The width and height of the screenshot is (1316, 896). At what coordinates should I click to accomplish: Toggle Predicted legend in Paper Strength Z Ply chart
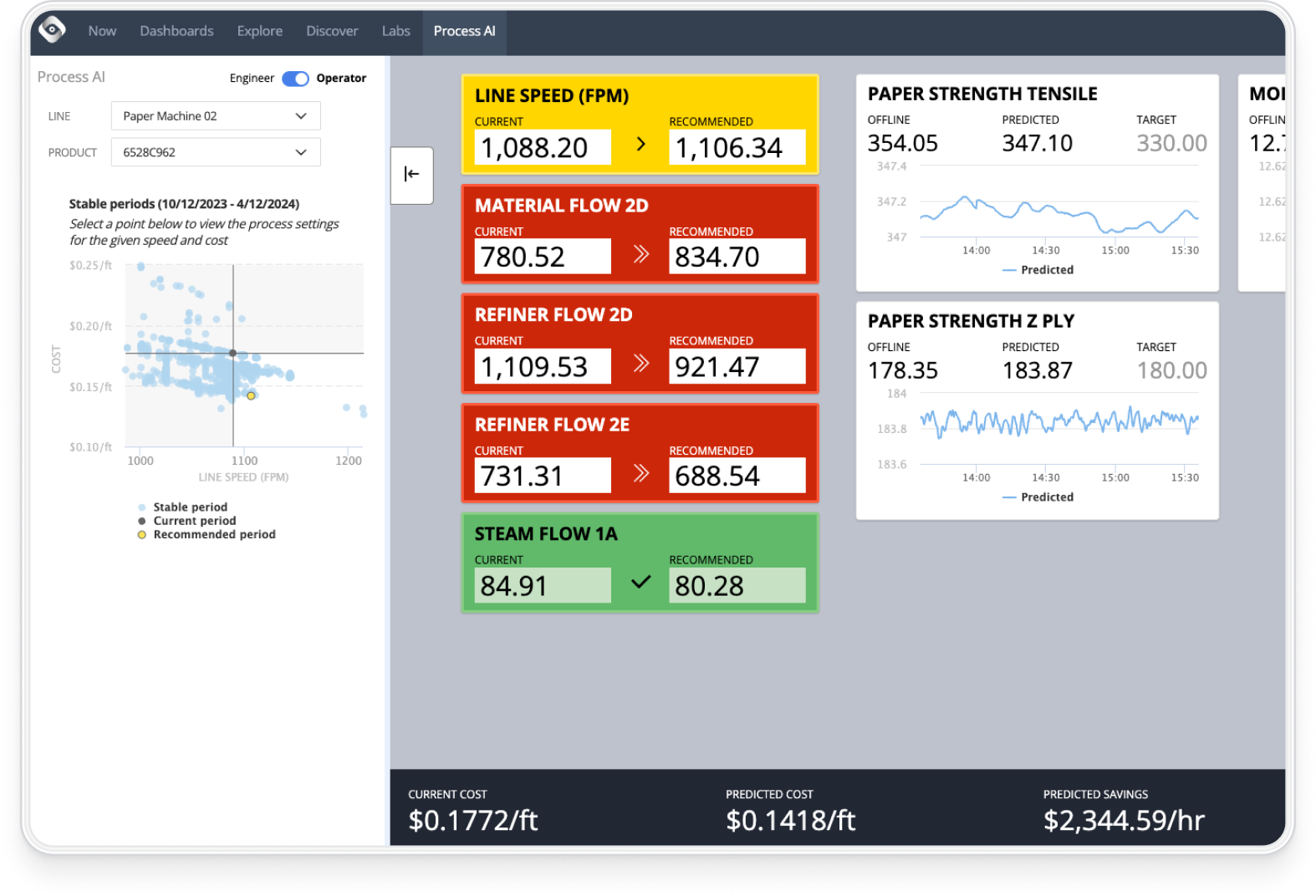click(1038, 497)
